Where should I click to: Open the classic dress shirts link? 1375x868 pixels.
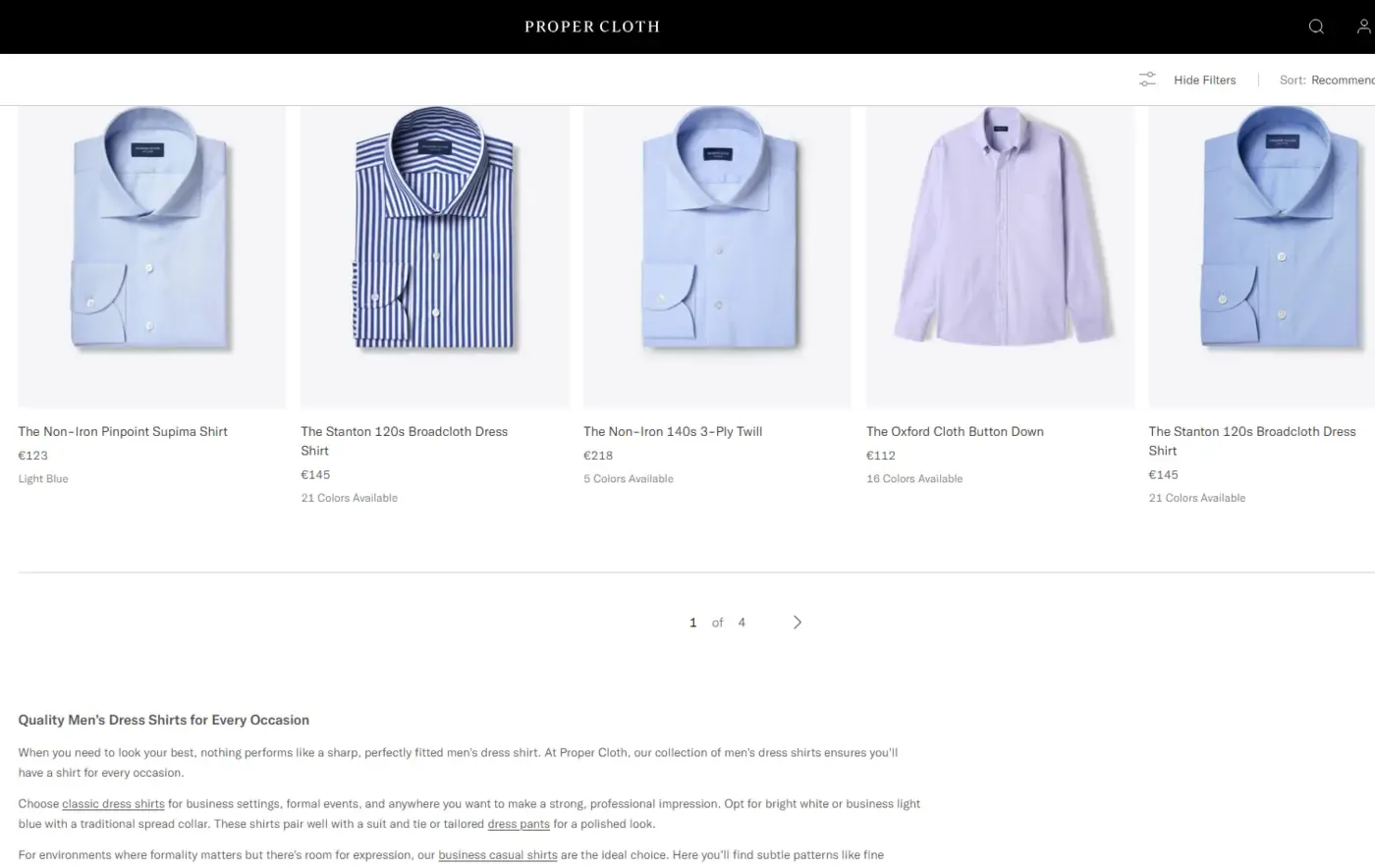click(x=113, y=803)
